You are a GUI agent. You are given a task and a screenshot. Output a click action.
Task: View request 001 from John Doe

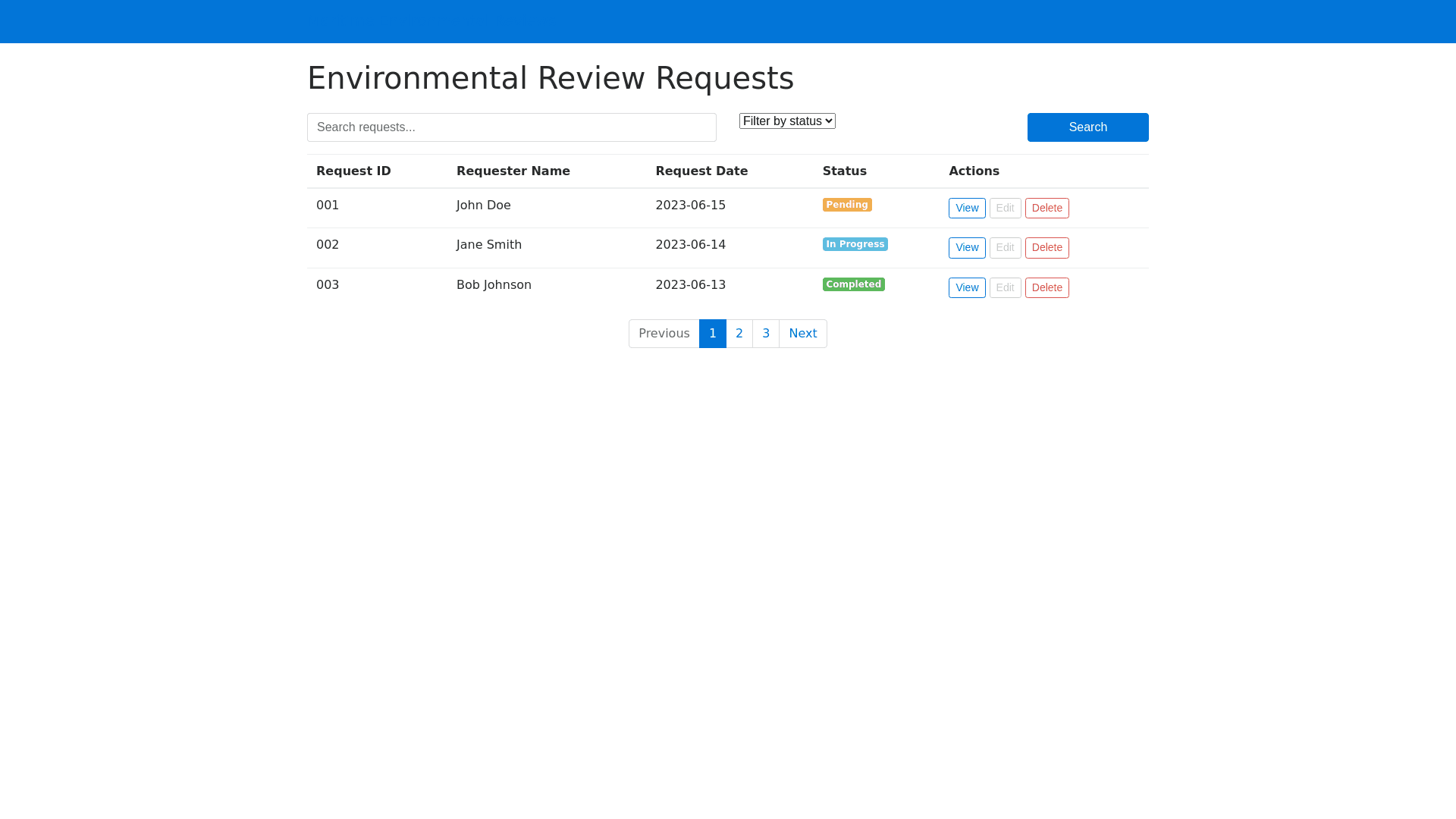pyautogui.click(x=966, y=209)
